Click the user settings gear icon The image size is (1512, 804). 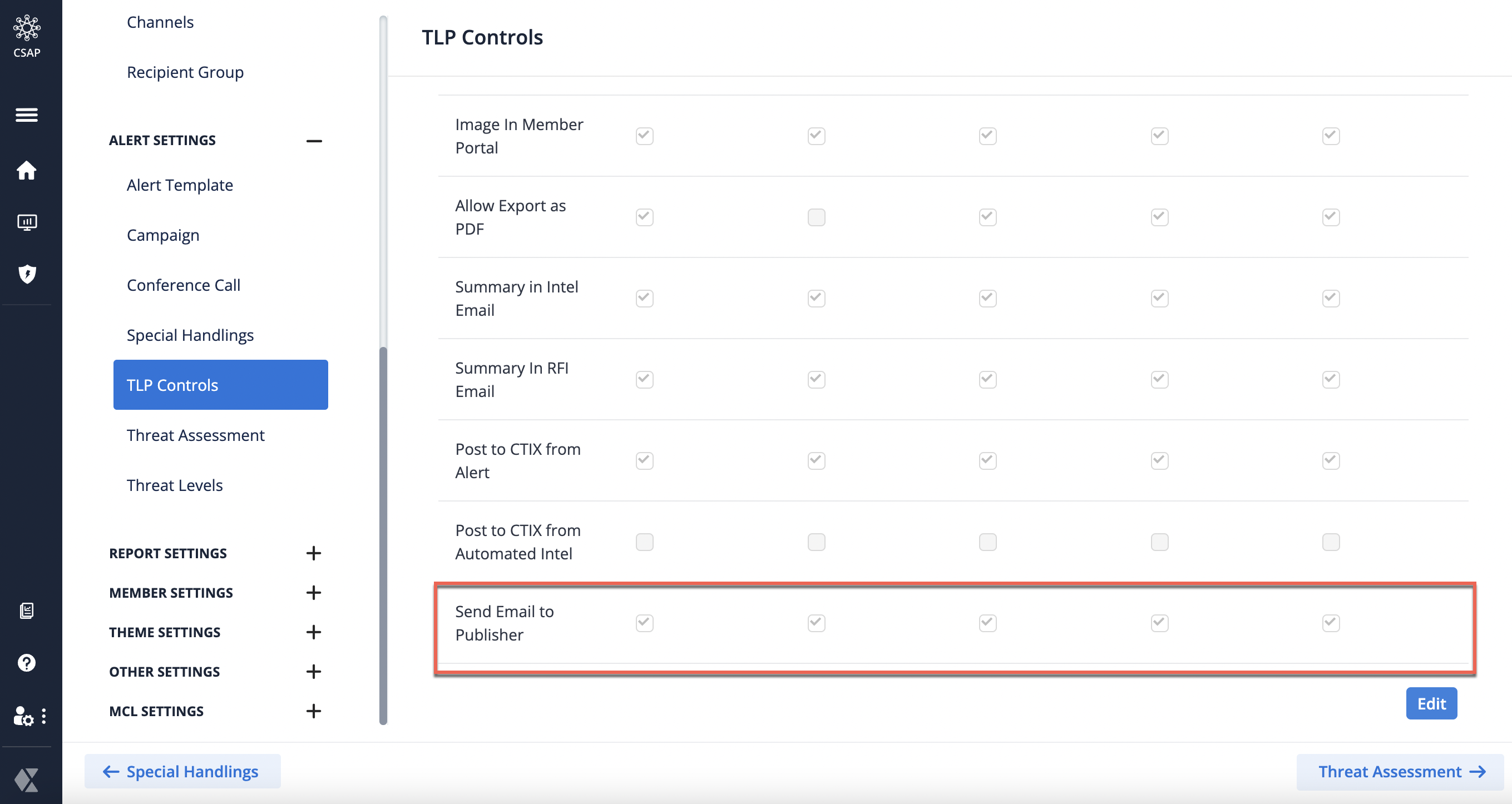pos(23,716)
